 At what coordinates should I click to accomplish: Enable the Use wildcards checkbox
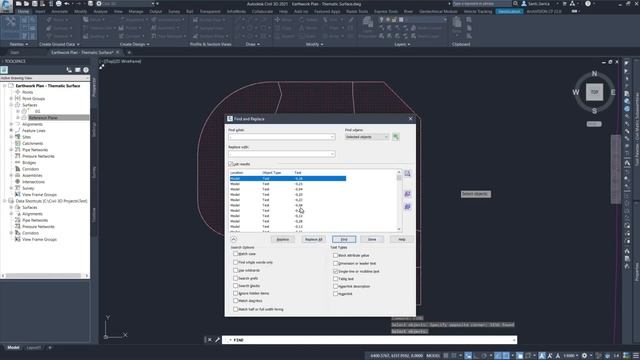pyautogui.click(x=236, y=270)
